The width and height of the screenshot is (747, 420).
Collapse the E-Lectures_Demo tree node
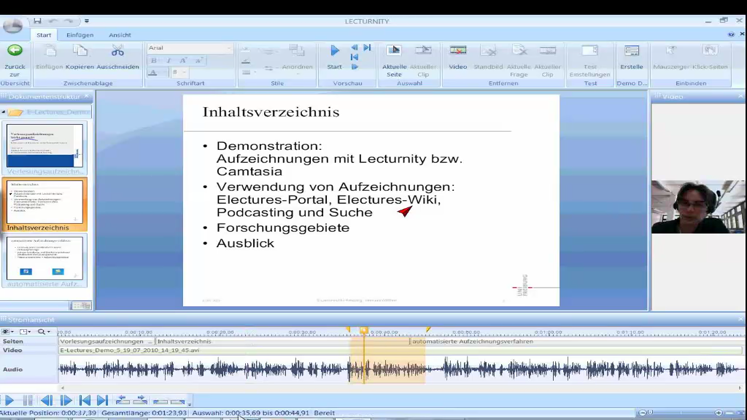[x=4, y=112]
